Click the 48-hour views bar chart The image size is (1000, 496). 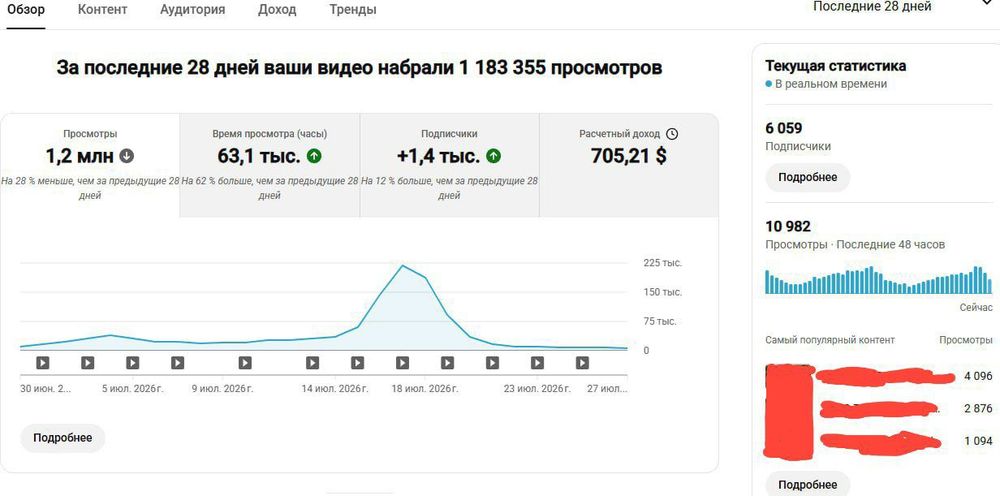coord(879,280)
